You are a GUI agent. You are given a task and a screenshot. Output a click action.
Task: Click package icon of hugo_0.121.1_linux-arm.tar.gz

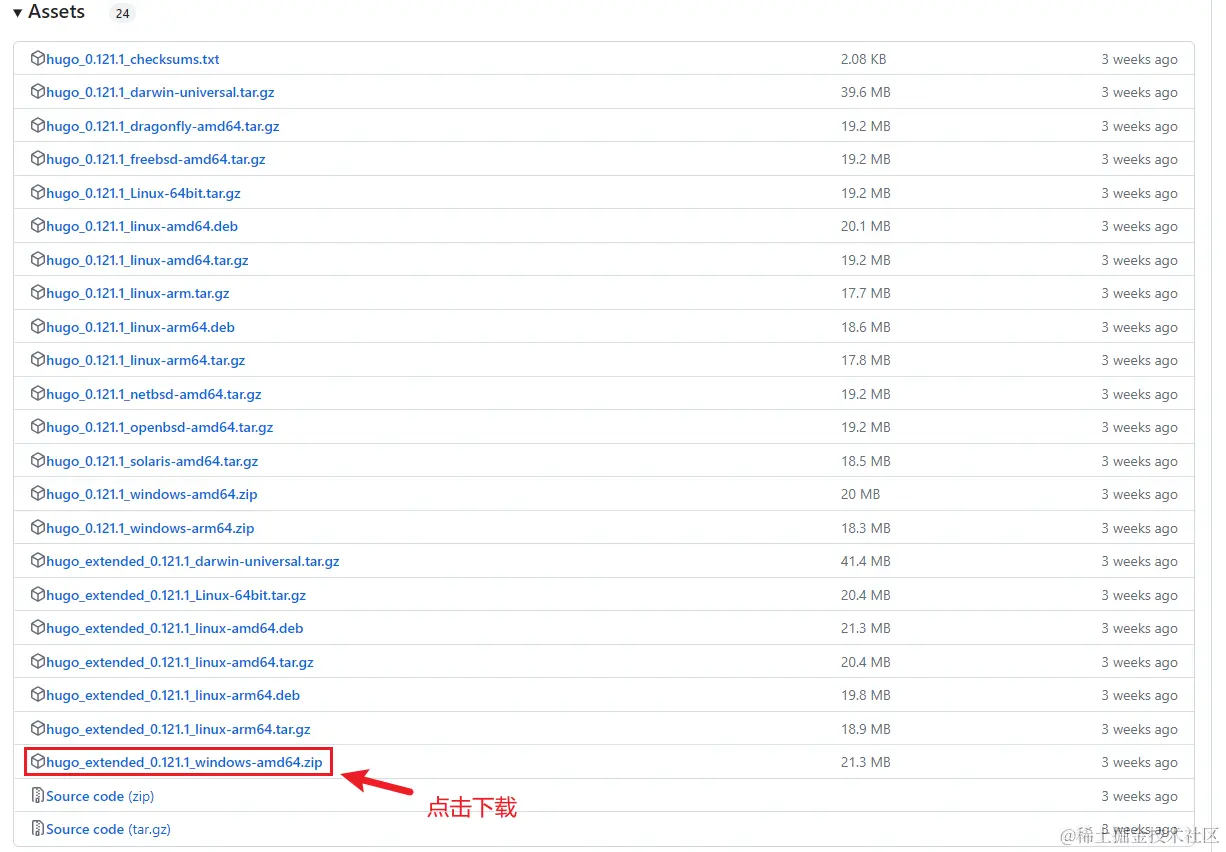(x=38, y=293)
